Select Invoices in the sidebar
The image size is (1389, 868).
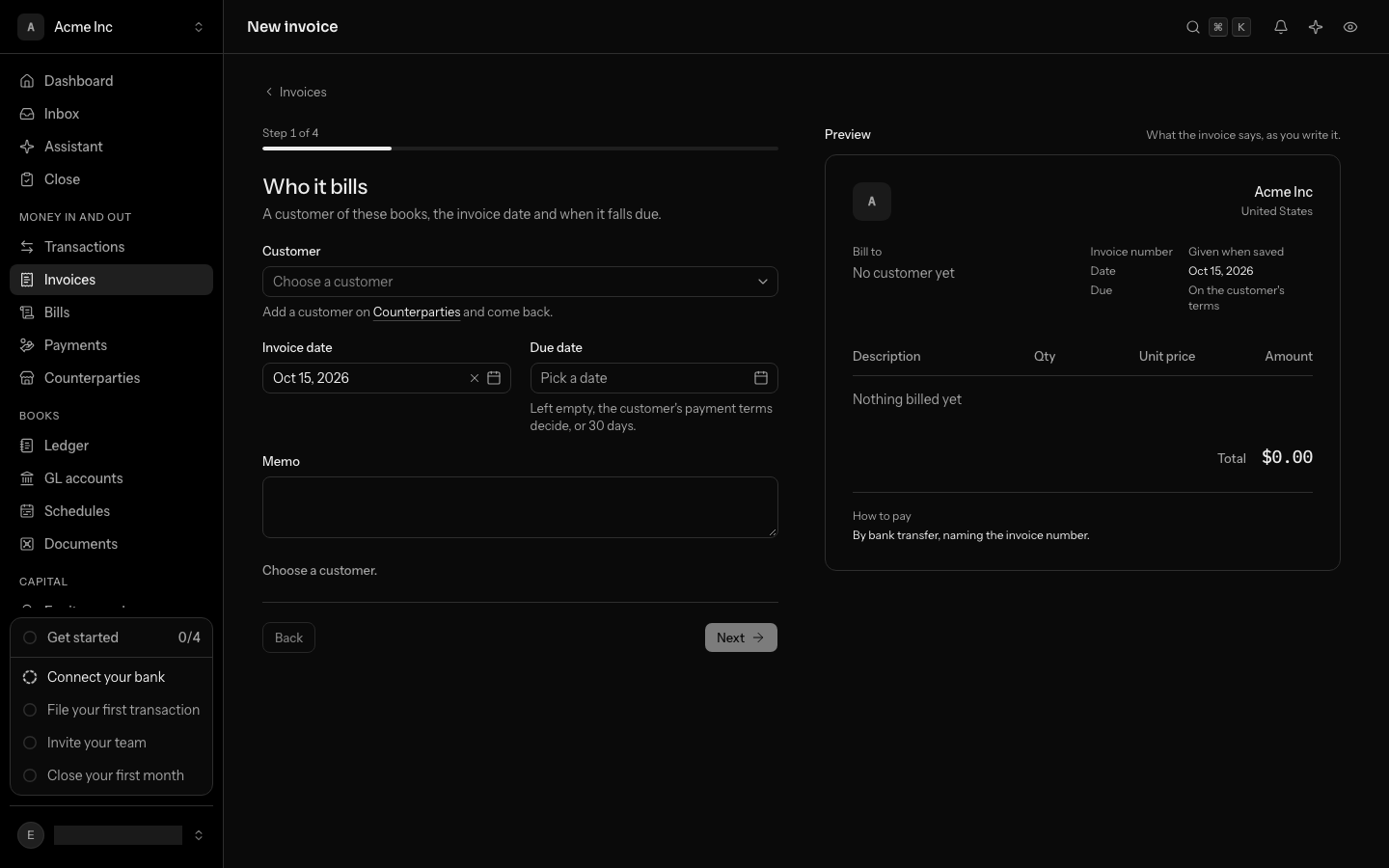coord(111,280)
